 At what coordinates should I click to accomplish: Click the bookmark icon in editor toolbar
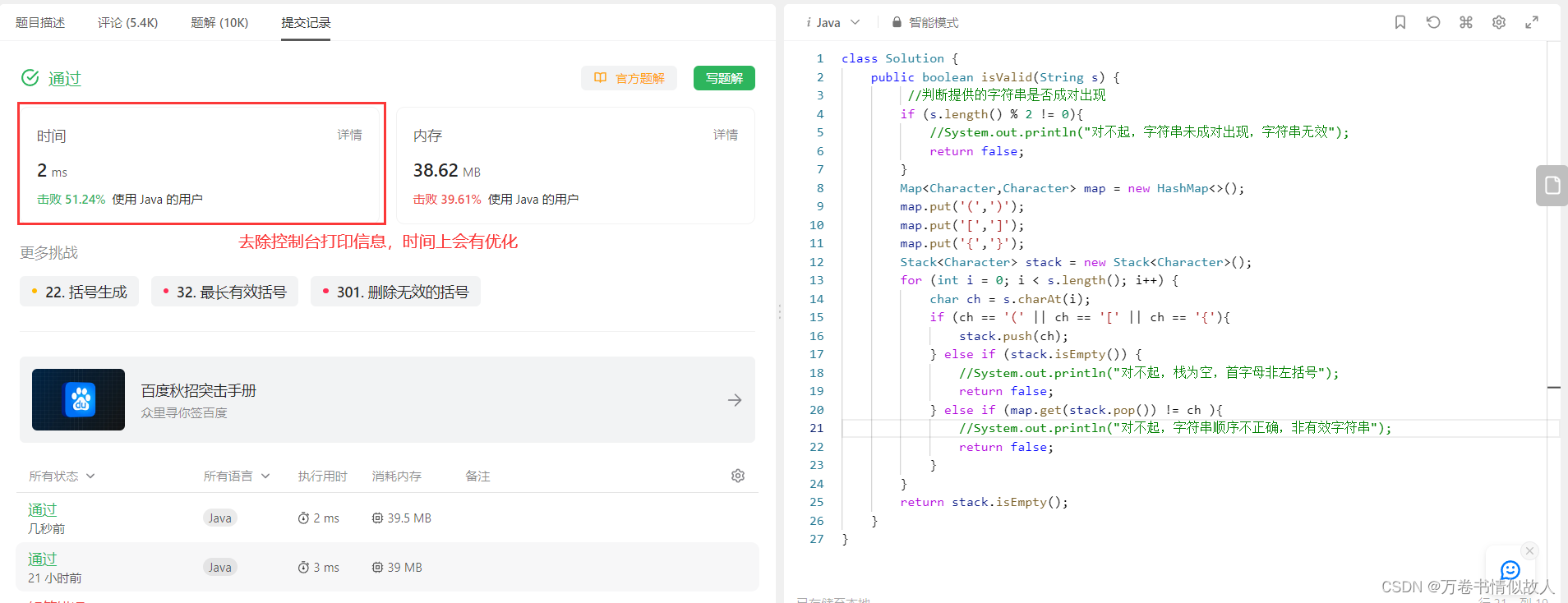click(1400, 22)
